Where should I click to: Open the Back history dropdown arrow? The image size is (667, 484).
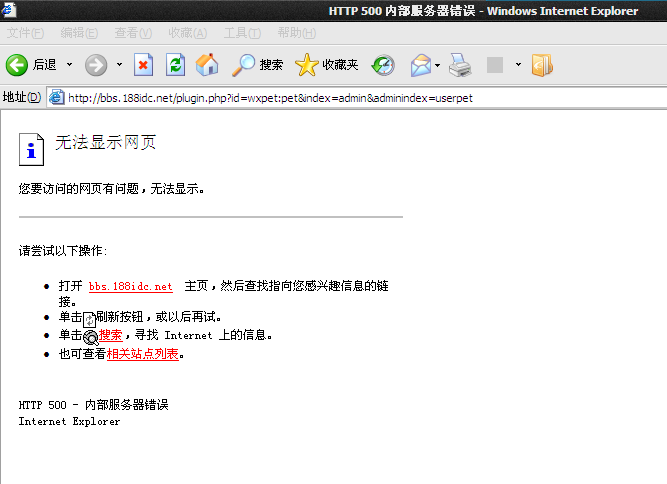[69, 65]
